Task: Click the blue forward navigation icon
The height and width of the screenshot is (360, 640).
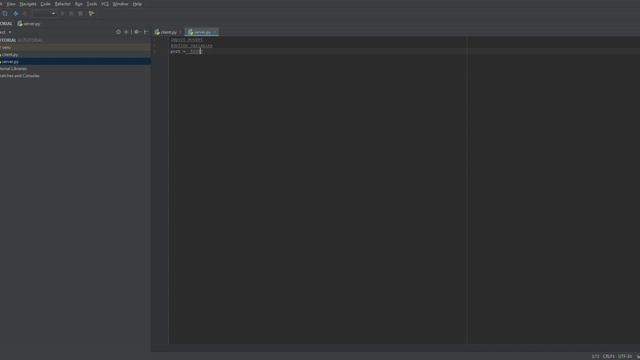Action: [16, 13]
